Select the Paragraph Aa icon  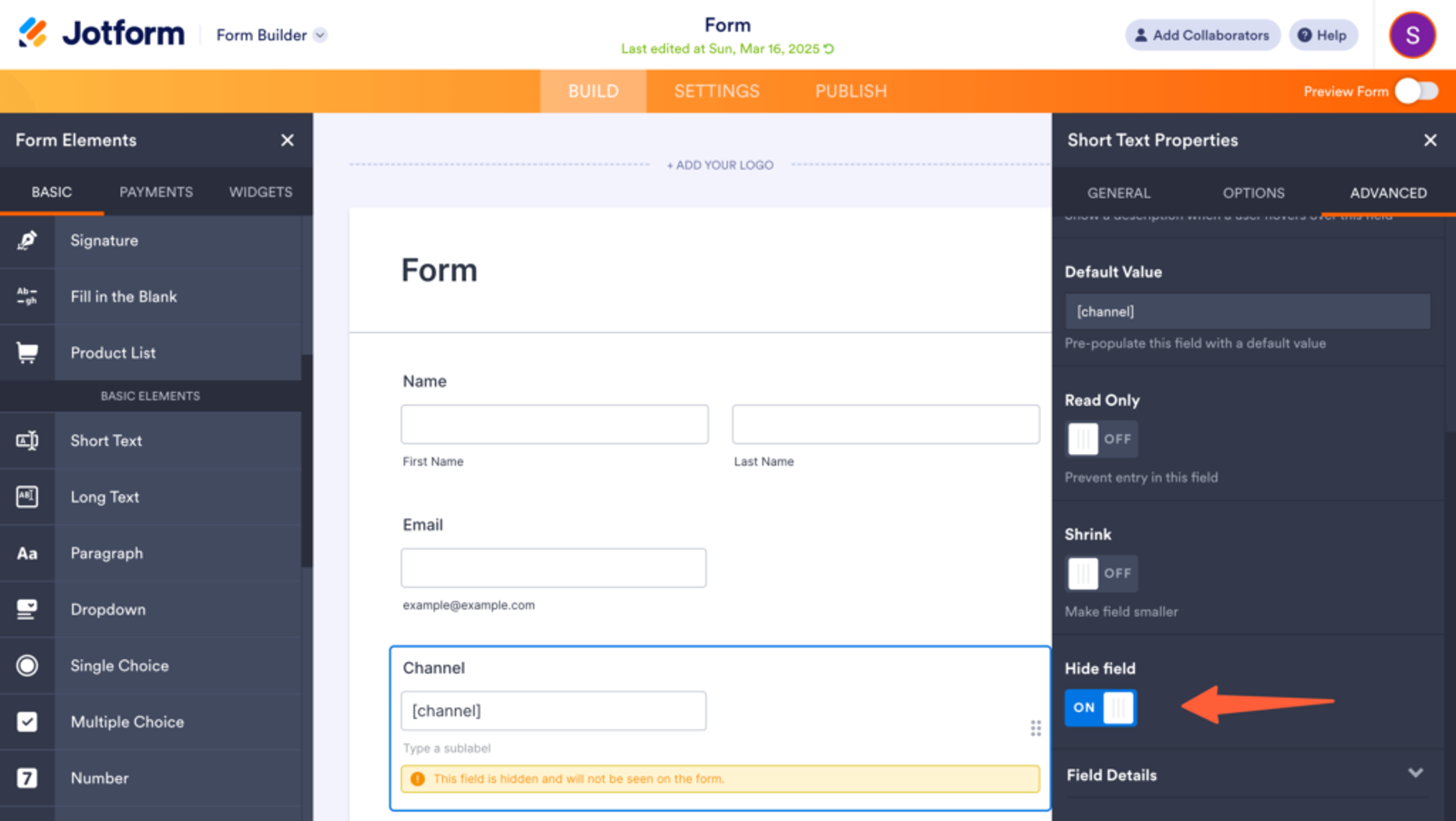point(27,553)
